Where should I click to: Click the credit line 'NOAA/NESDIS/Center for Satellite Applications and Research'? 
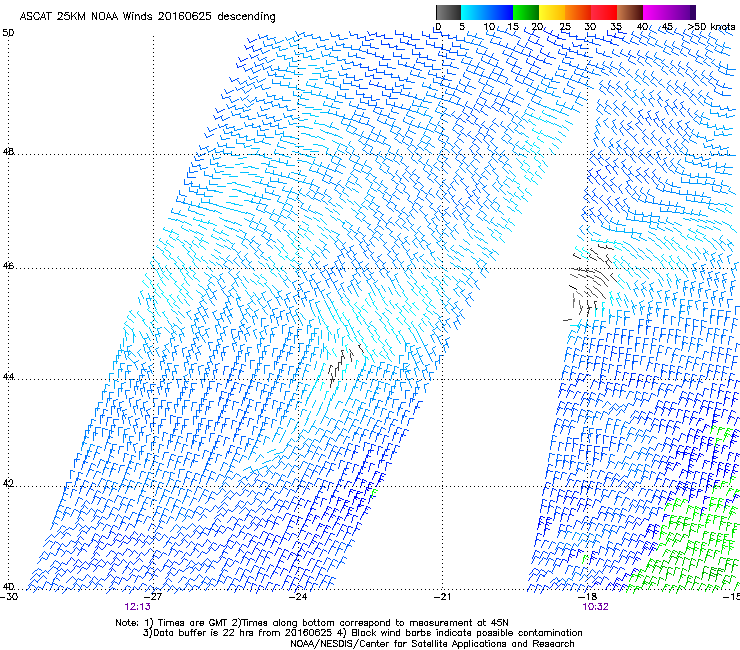pos(432,644)
